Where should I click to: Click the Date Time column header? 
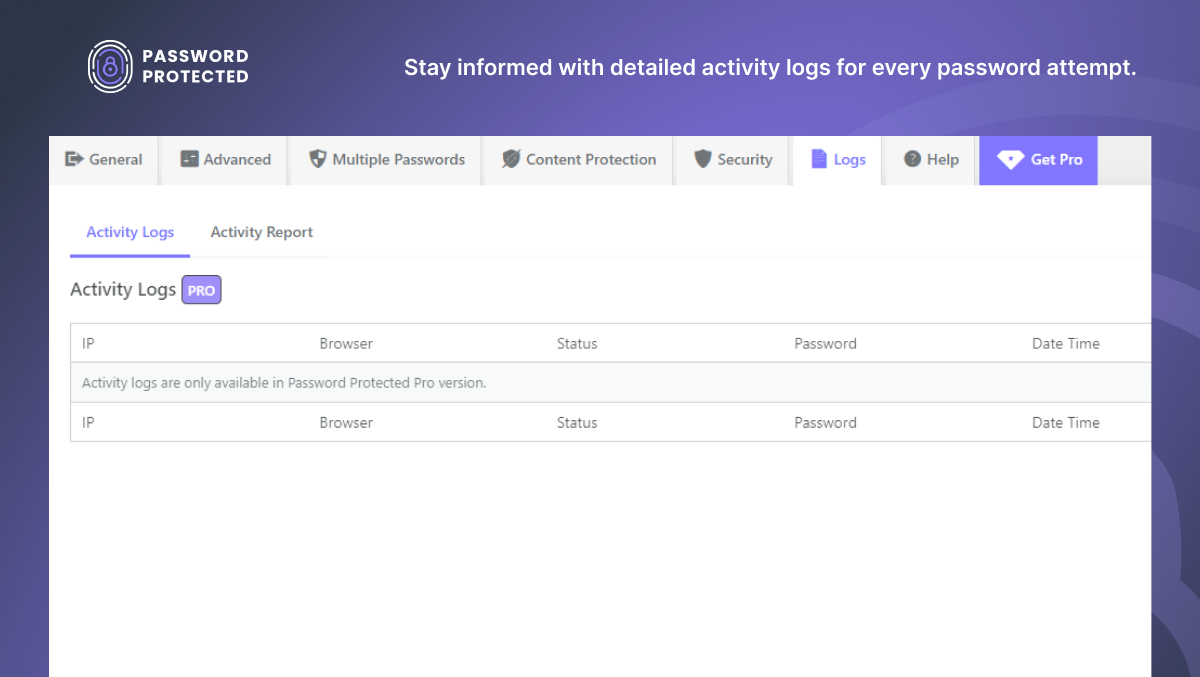click(x=1066, y=343)
